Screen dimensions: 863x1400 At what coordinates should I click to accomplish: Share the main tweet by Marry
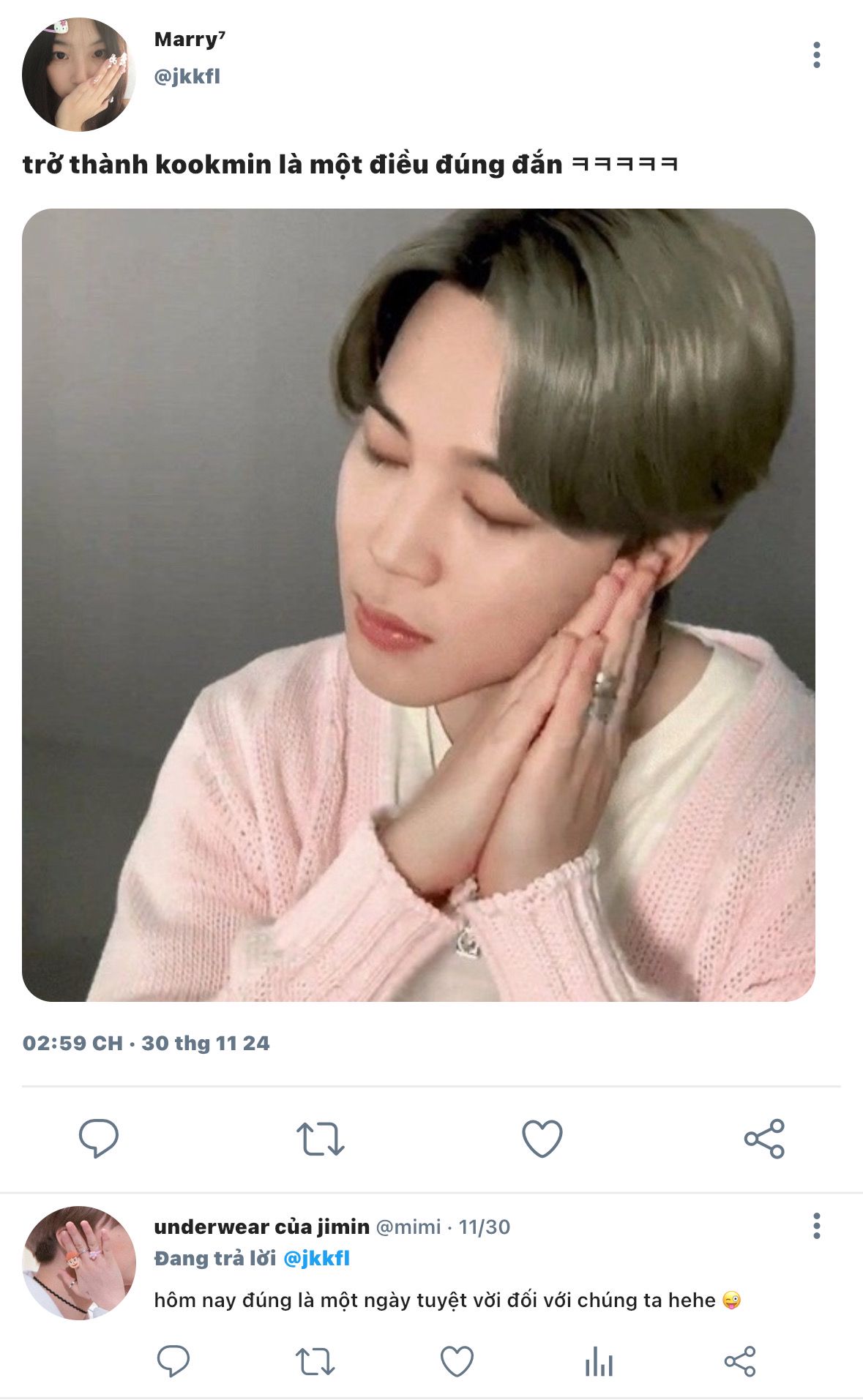click(764, 1139)
